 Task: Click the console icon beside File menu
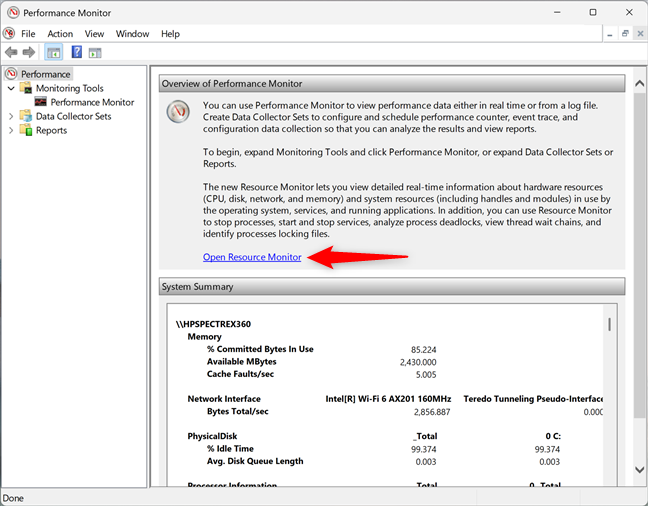coord(9,33)
